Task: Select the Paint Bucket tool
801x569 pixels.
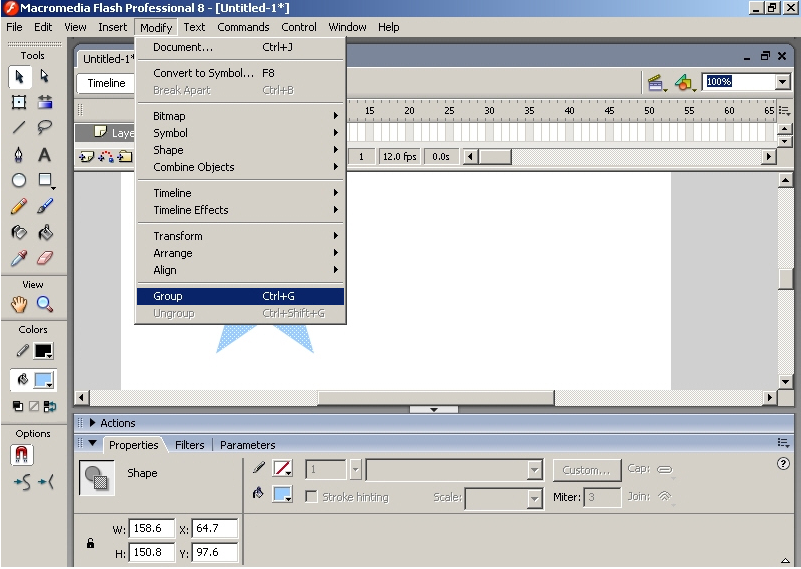Action: click(45, 232)
